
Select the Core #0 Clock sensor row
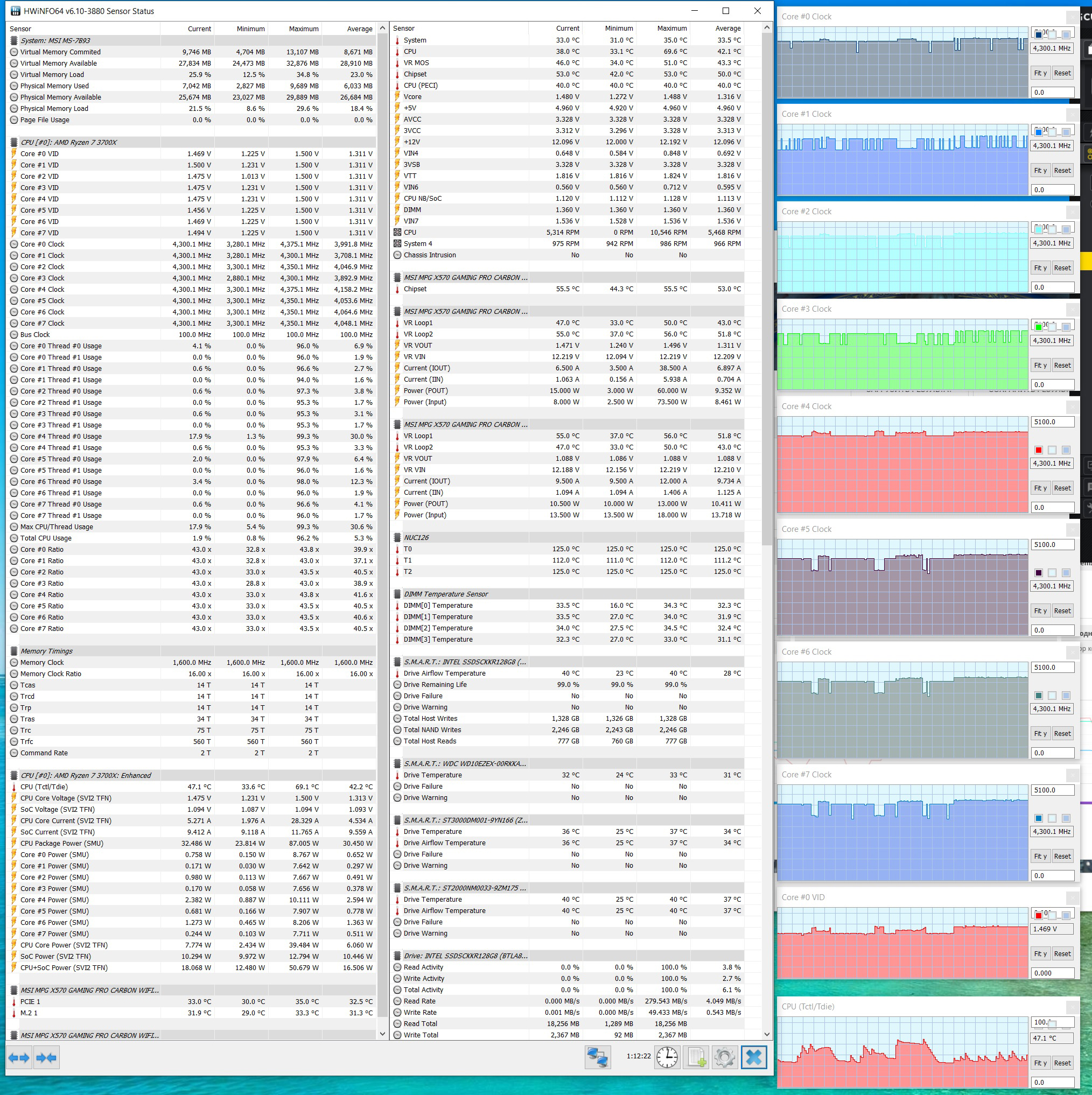(x=43, y=244)
